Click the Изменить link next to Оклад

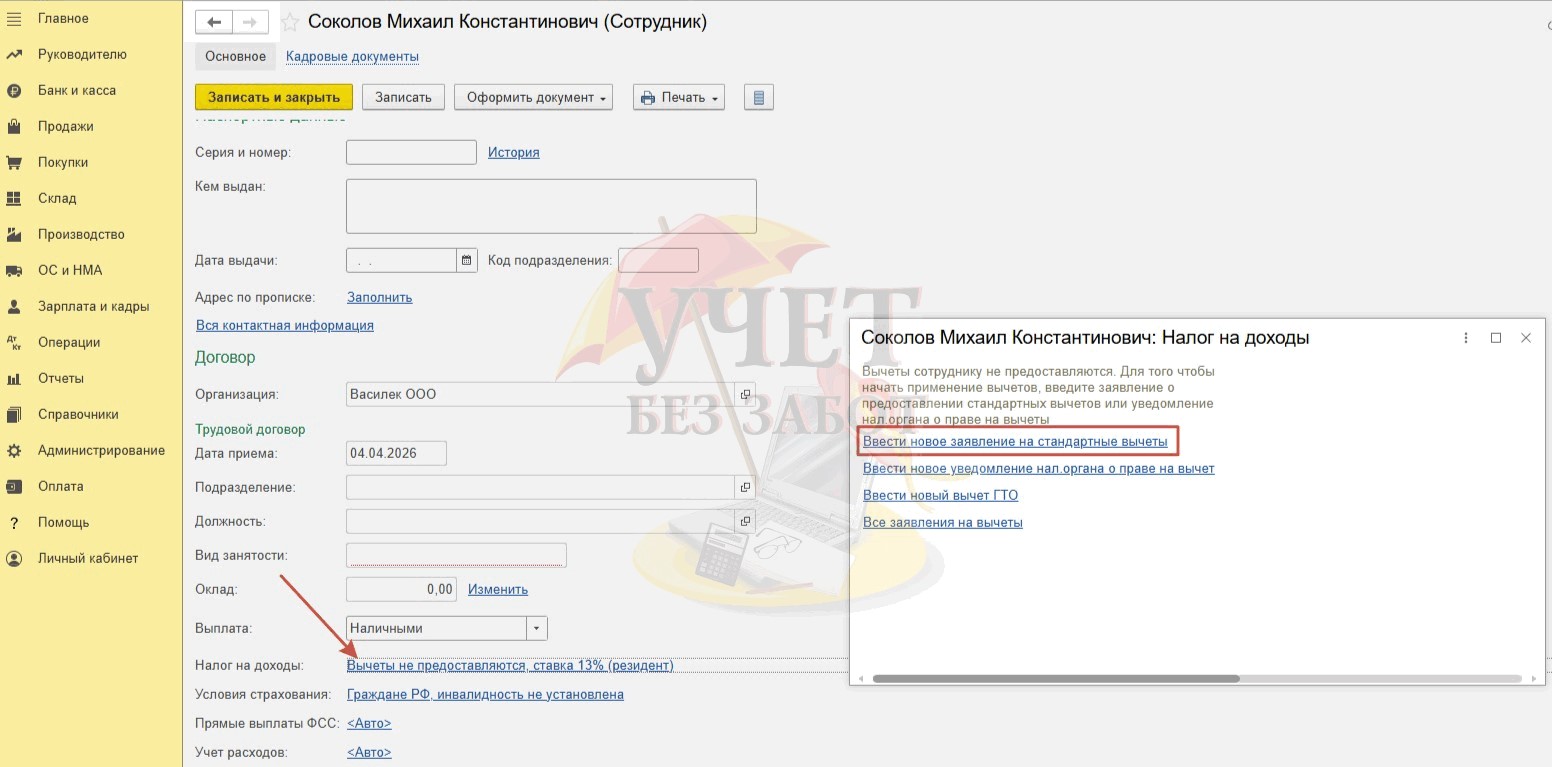coord(497,589)
